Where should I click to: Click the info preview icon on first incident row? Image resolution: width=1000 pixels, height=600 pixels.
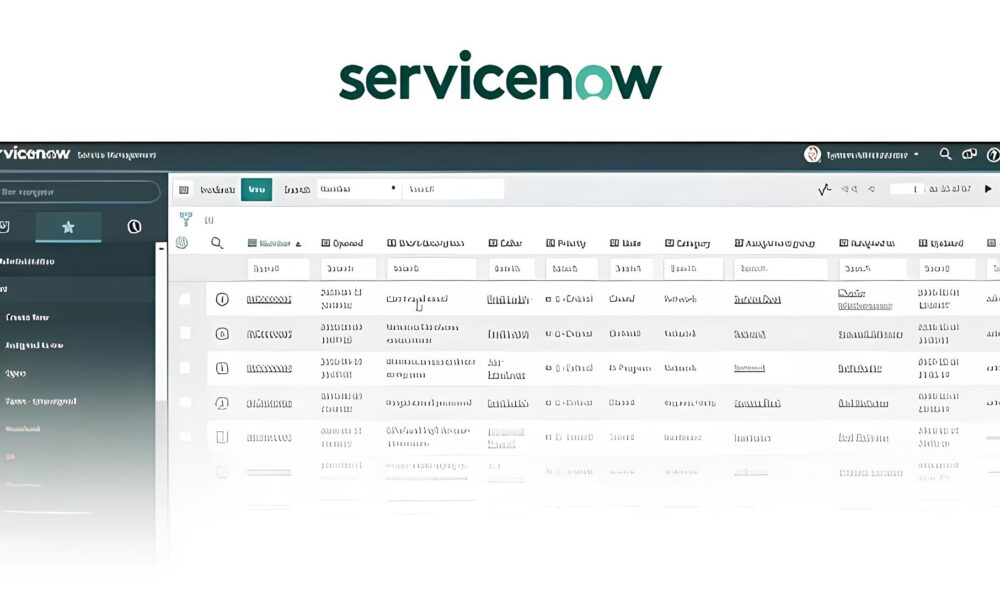tap(222, 299)
